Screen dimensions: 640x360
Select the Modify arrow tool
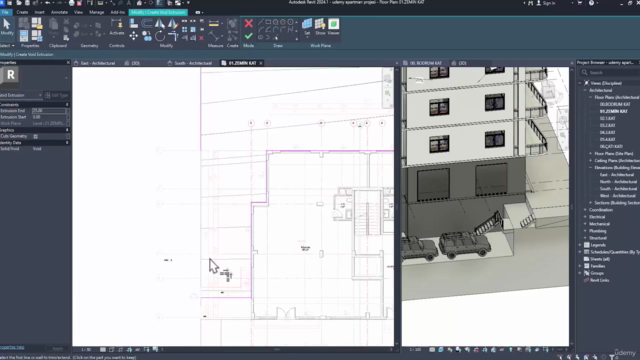click(x=7, y=27)
